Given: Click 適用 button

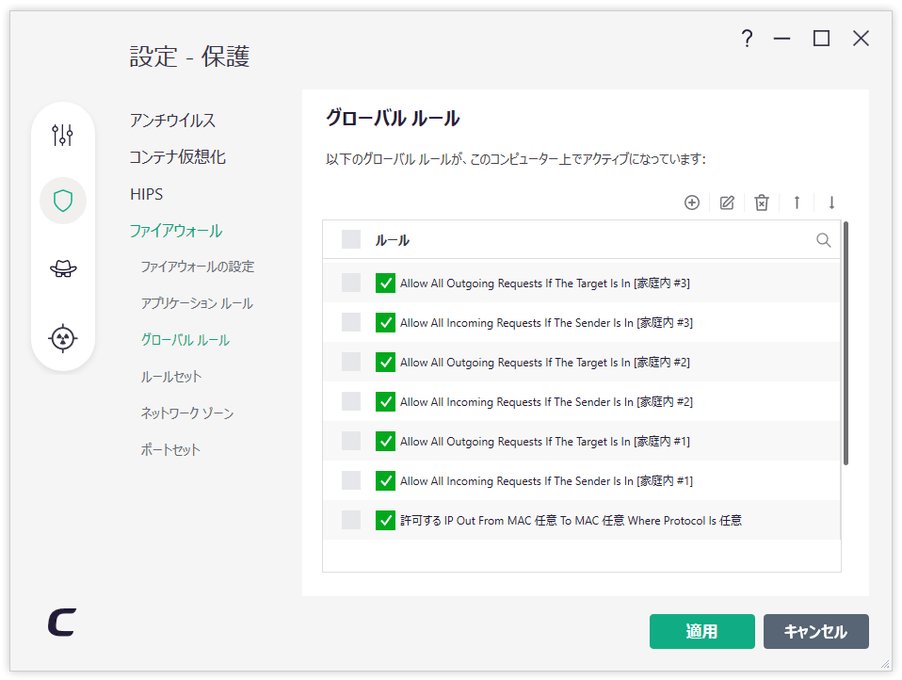Looking at the screenshot, I should pyautogui.click(x=702, y=631).
